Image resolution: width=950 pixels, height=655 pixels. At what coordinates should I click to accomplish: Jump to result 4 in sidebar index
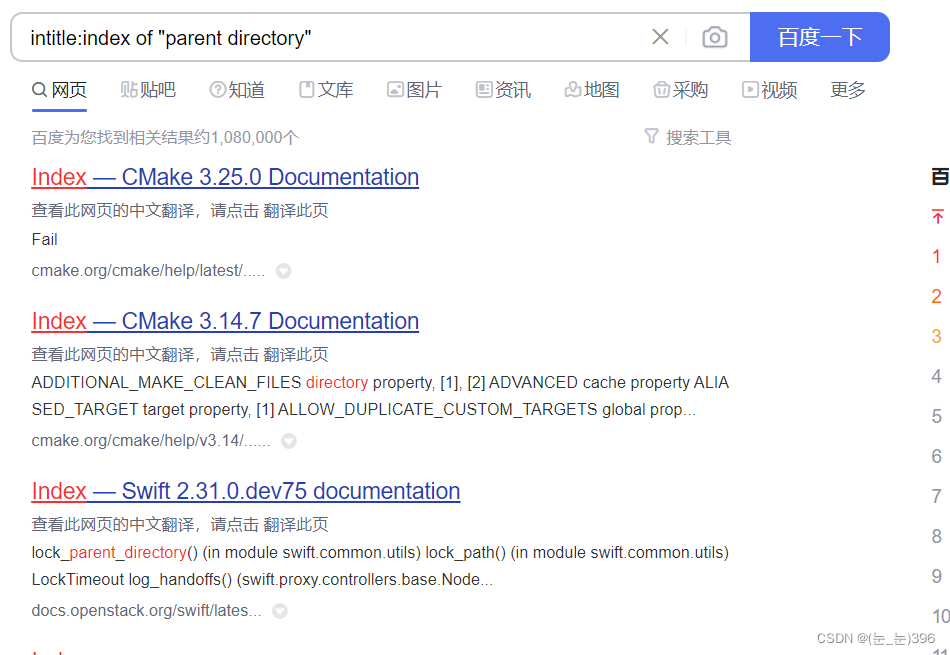937,376
